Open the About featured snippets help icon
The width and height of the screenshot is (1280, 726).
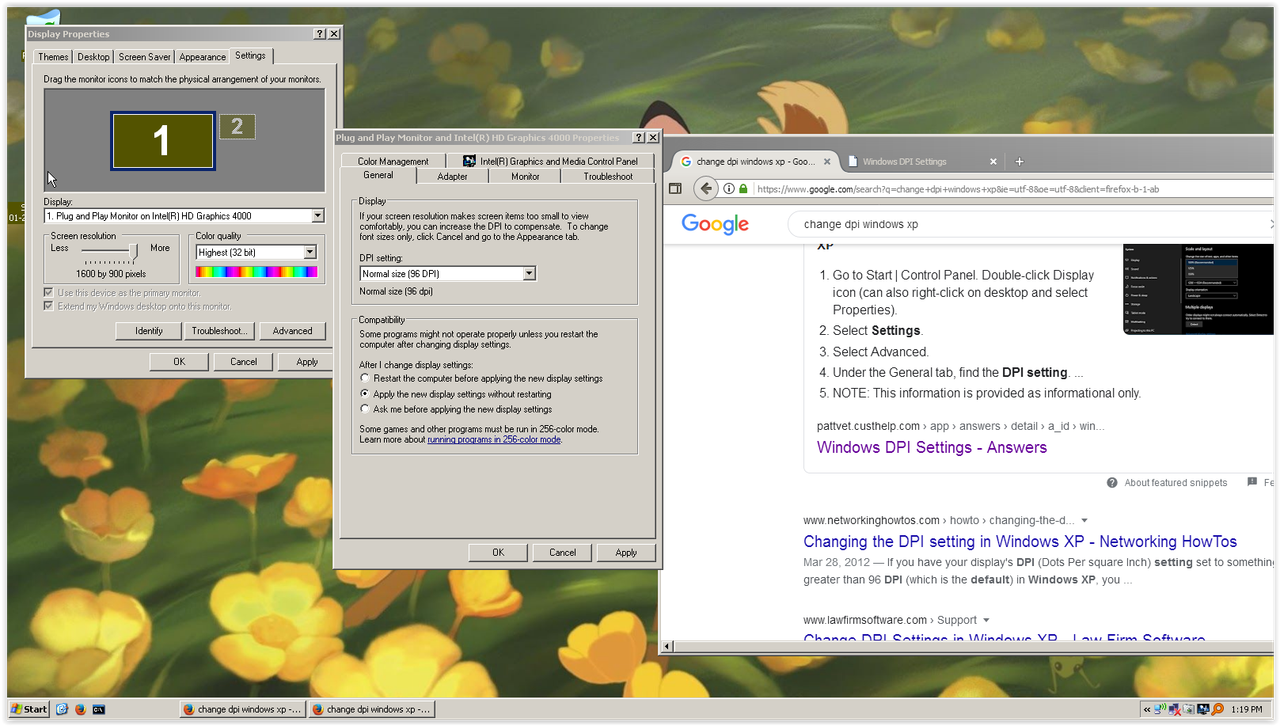click(x=1111, y=482)
